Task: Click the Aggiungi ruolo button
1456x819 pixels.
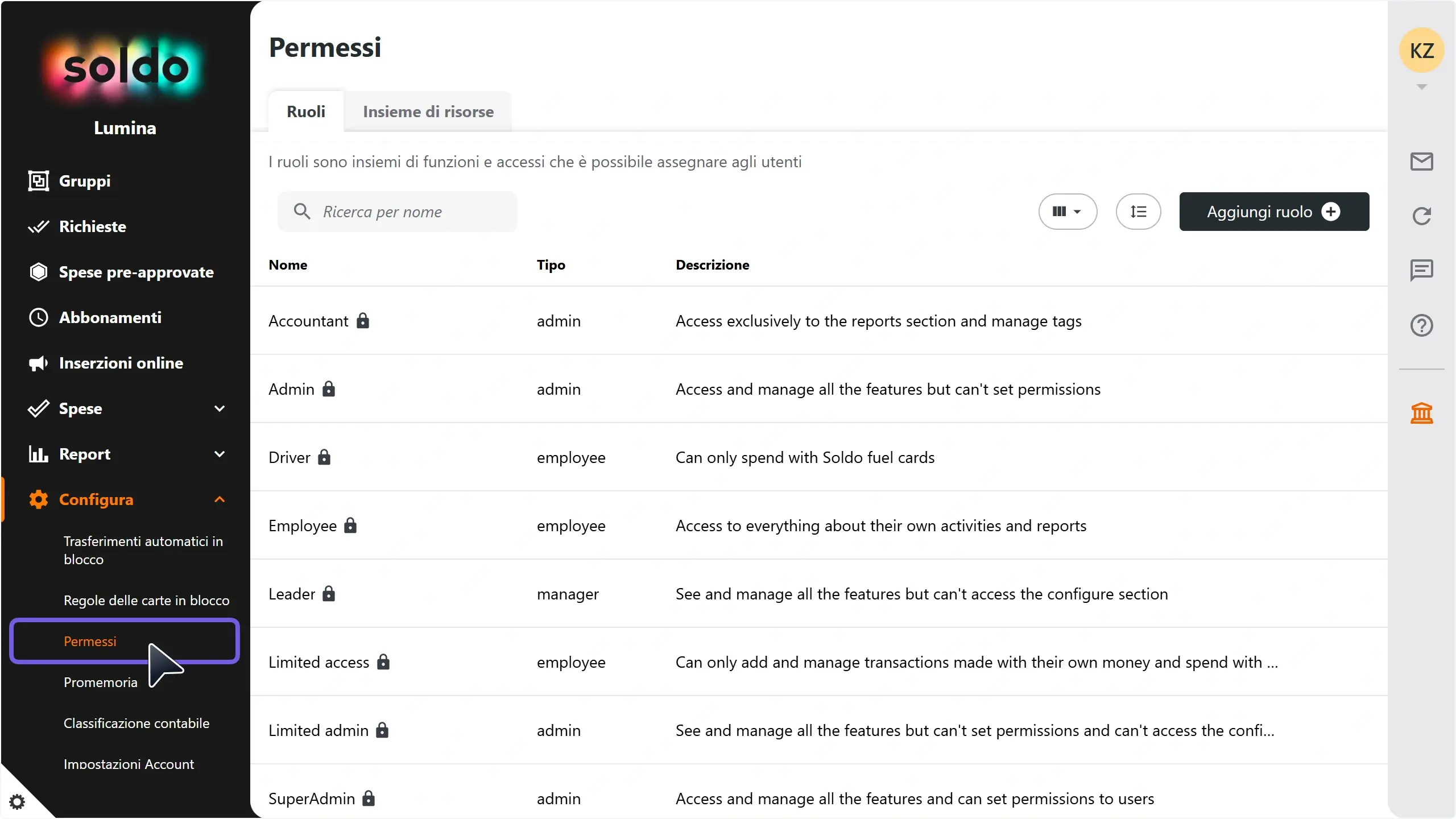Action: [1274, 212]
